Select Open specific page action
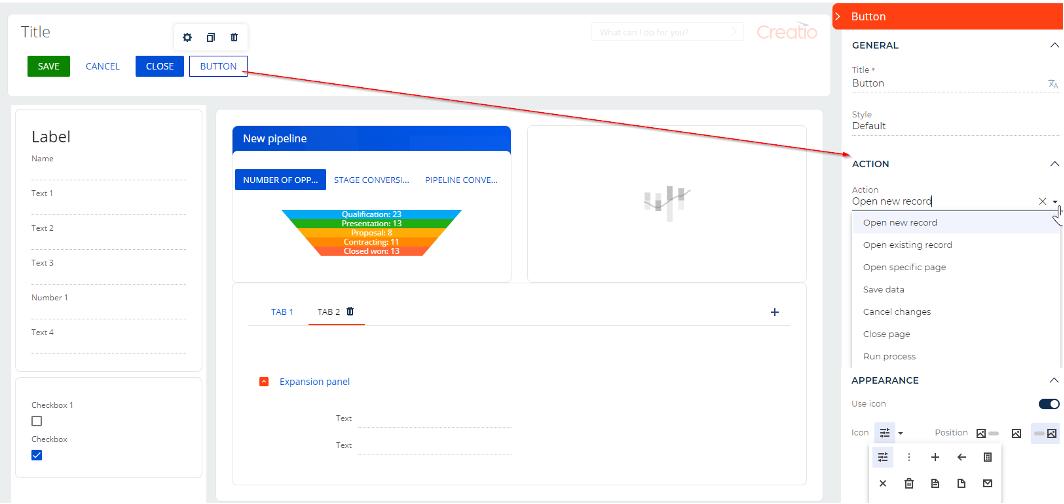The width and height of the screenshot is (1064, 504). 955,267
